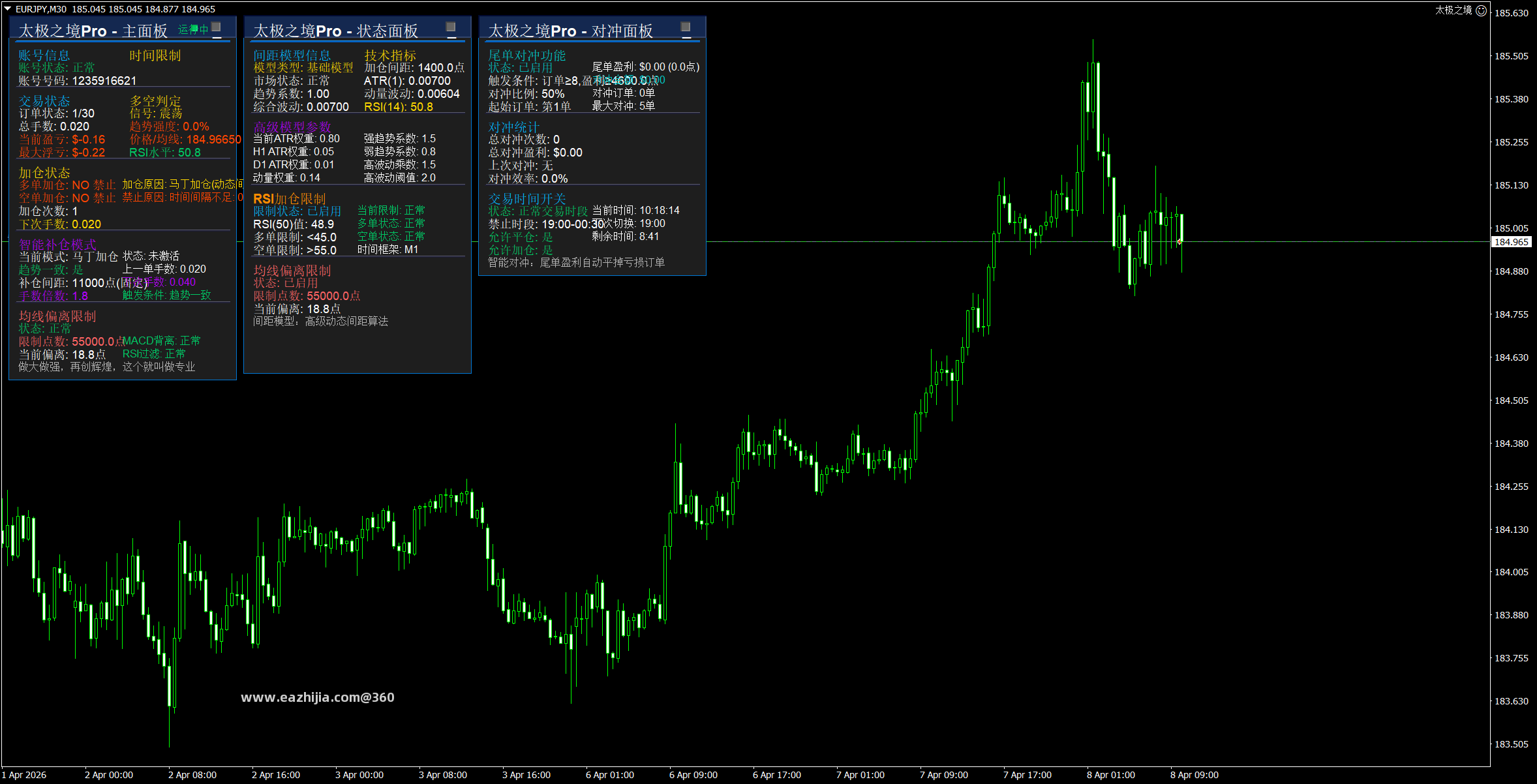1537x784 pixels.
Task: Click the 加仓间距: 1400.0点 value
Action: [414, 68]
